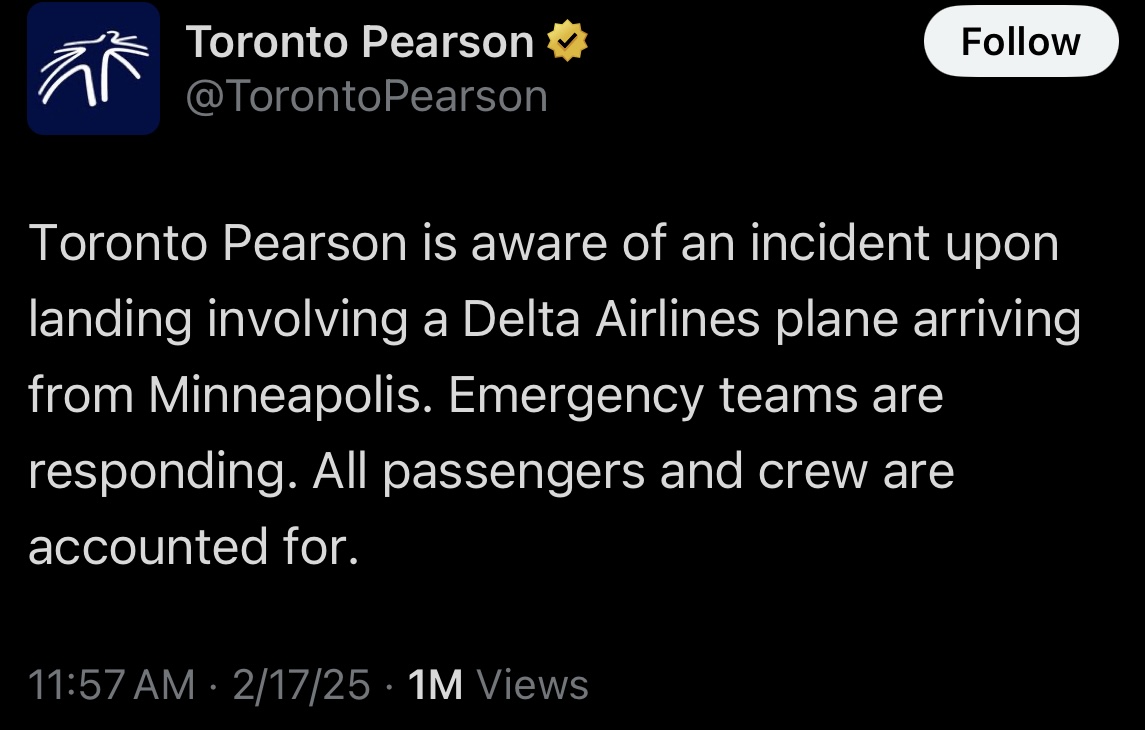Select the bold 1M view count
Screen dimensions: 1145x730
click(x=435, y=685)
